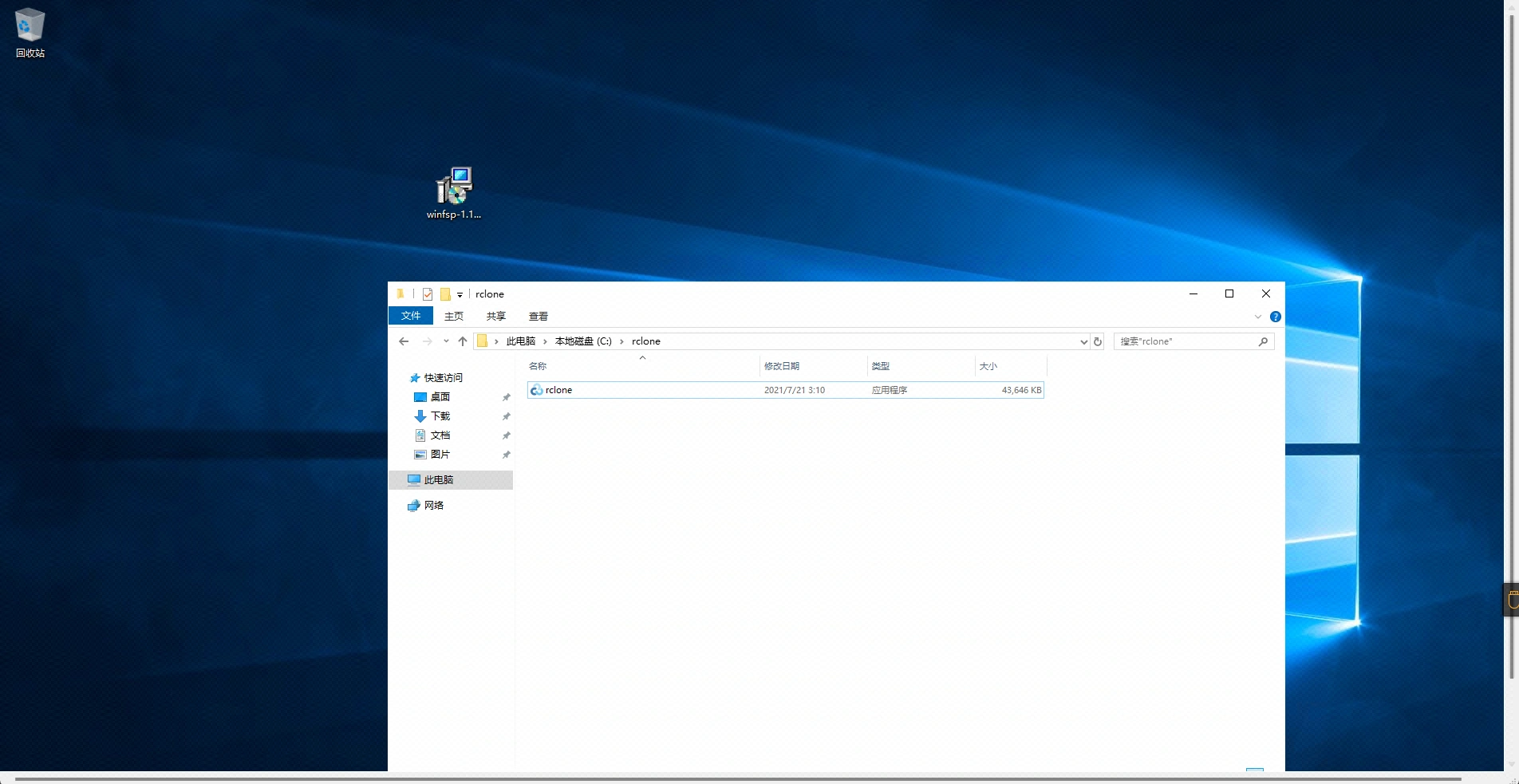Image resolution: width=1519 pixels, height=784 pixels.
Task: Go back with the back arrow
Action: 404,341
